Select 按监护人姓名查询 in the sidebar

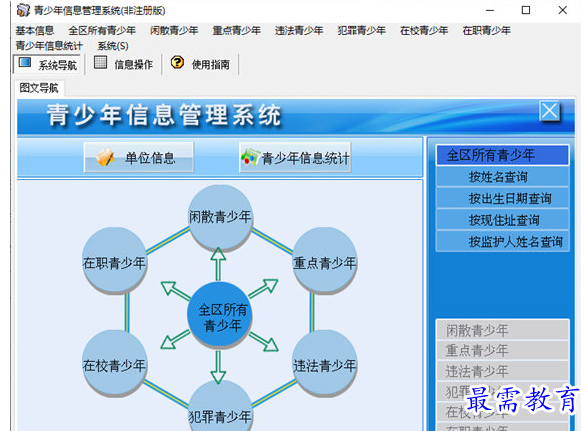click(x=502, y=241)
